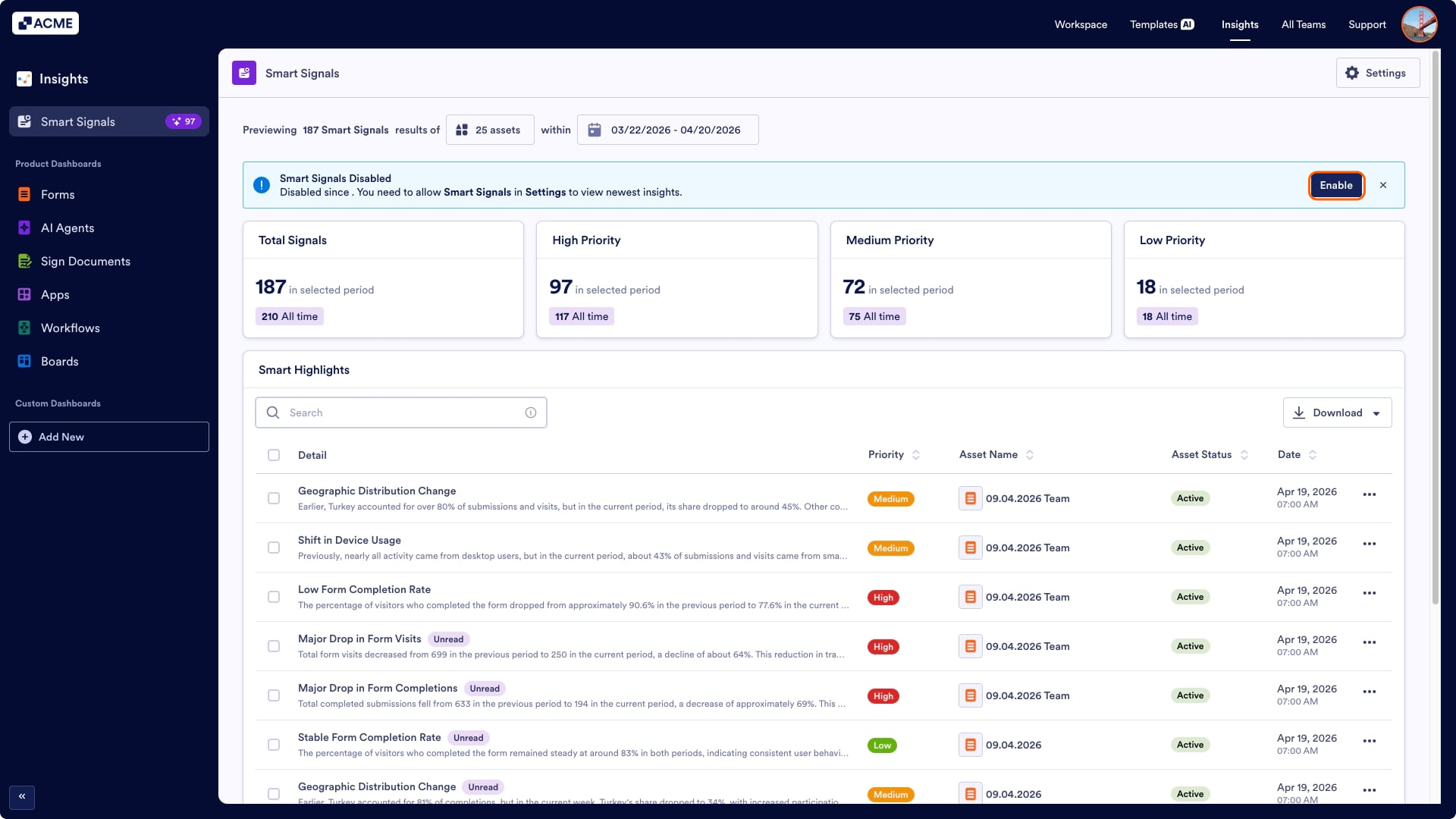The width and height of the screenshot is (1456, 819).
Task: Open more options for Low Form Completion Rate
Action: 1369,594
